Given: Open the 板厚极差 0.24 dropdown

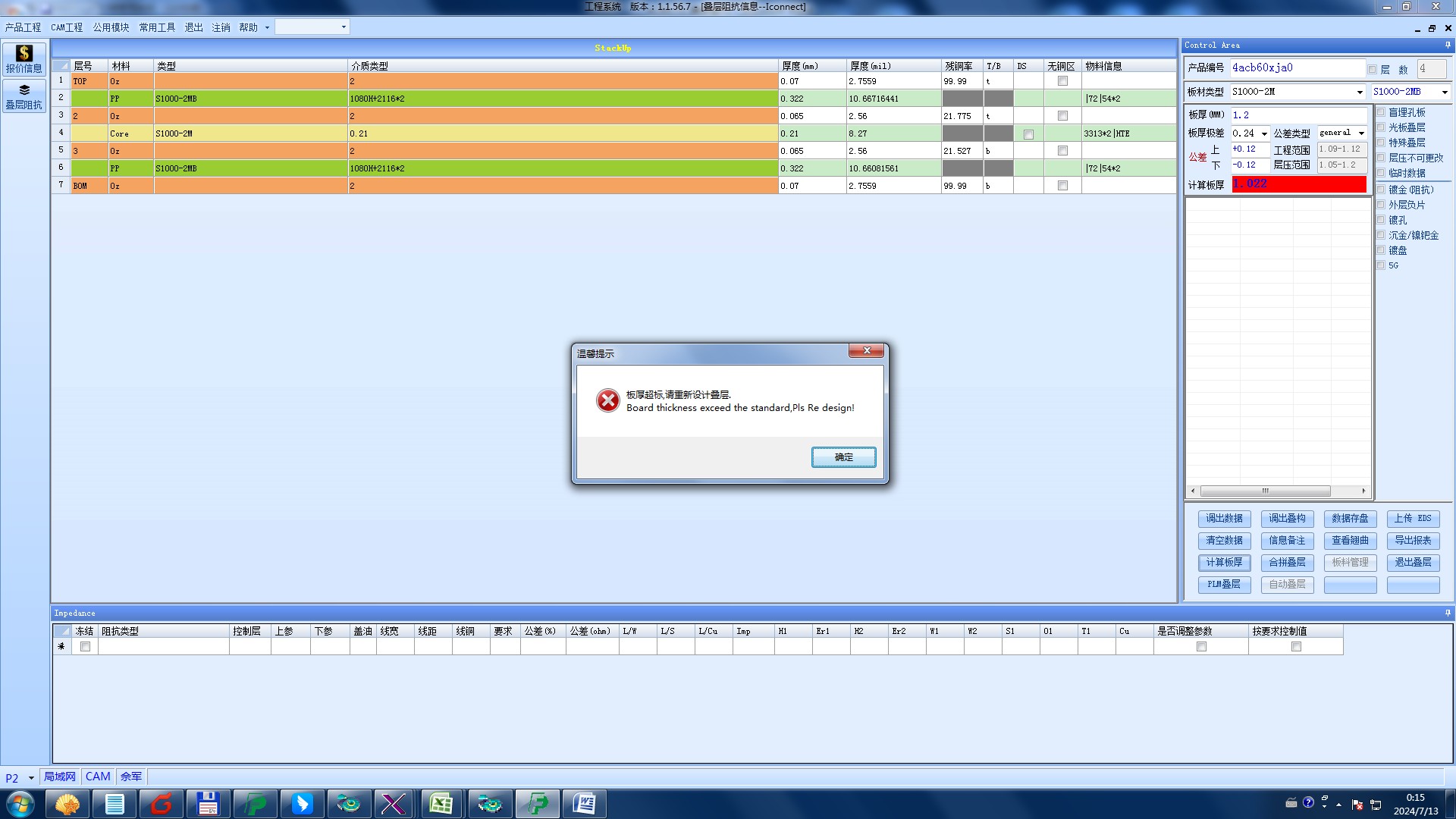Looking at the screenshot, I should coord(1264,134).
